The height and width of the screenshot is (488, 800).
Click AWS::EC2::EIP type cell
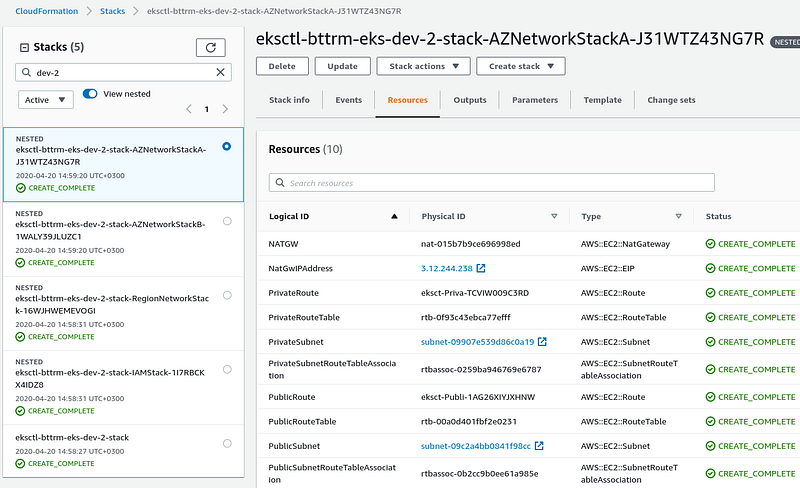(x=608, y=269)
